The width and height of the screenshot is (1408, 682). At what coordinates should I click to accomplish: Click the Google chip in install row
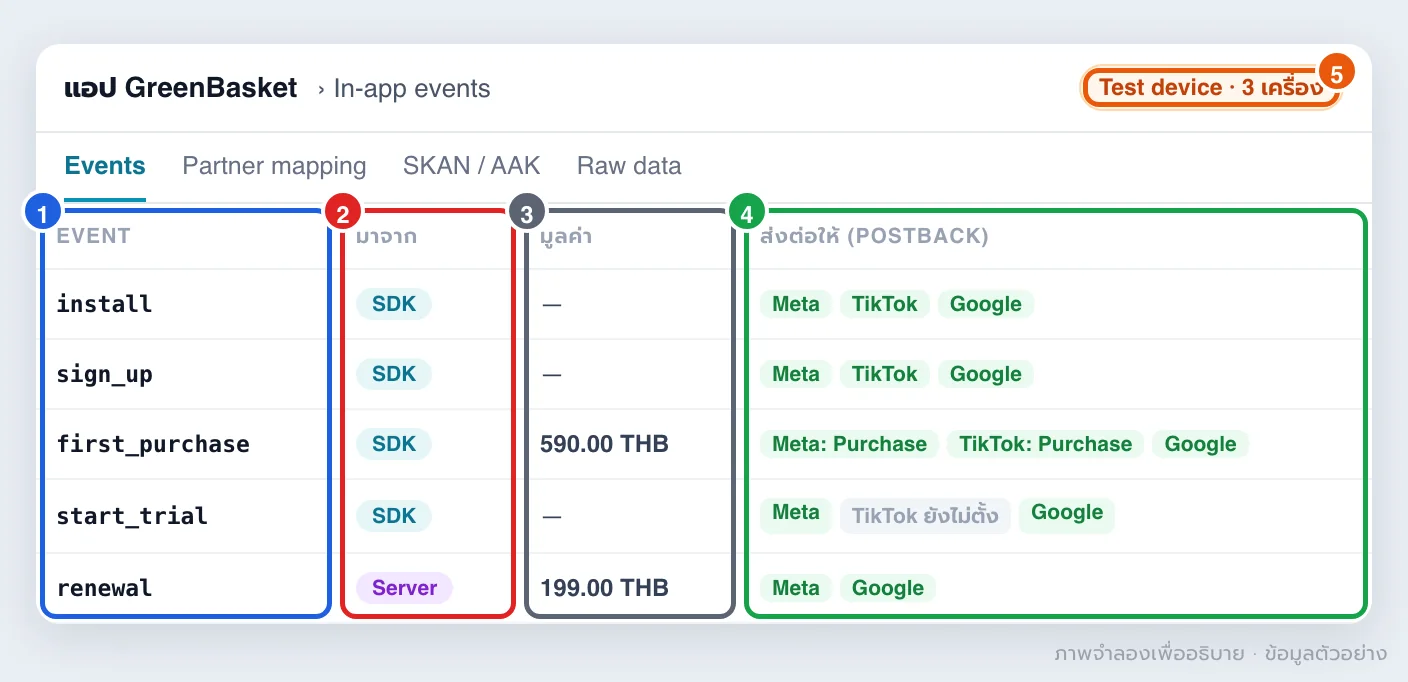coord(986,304)
